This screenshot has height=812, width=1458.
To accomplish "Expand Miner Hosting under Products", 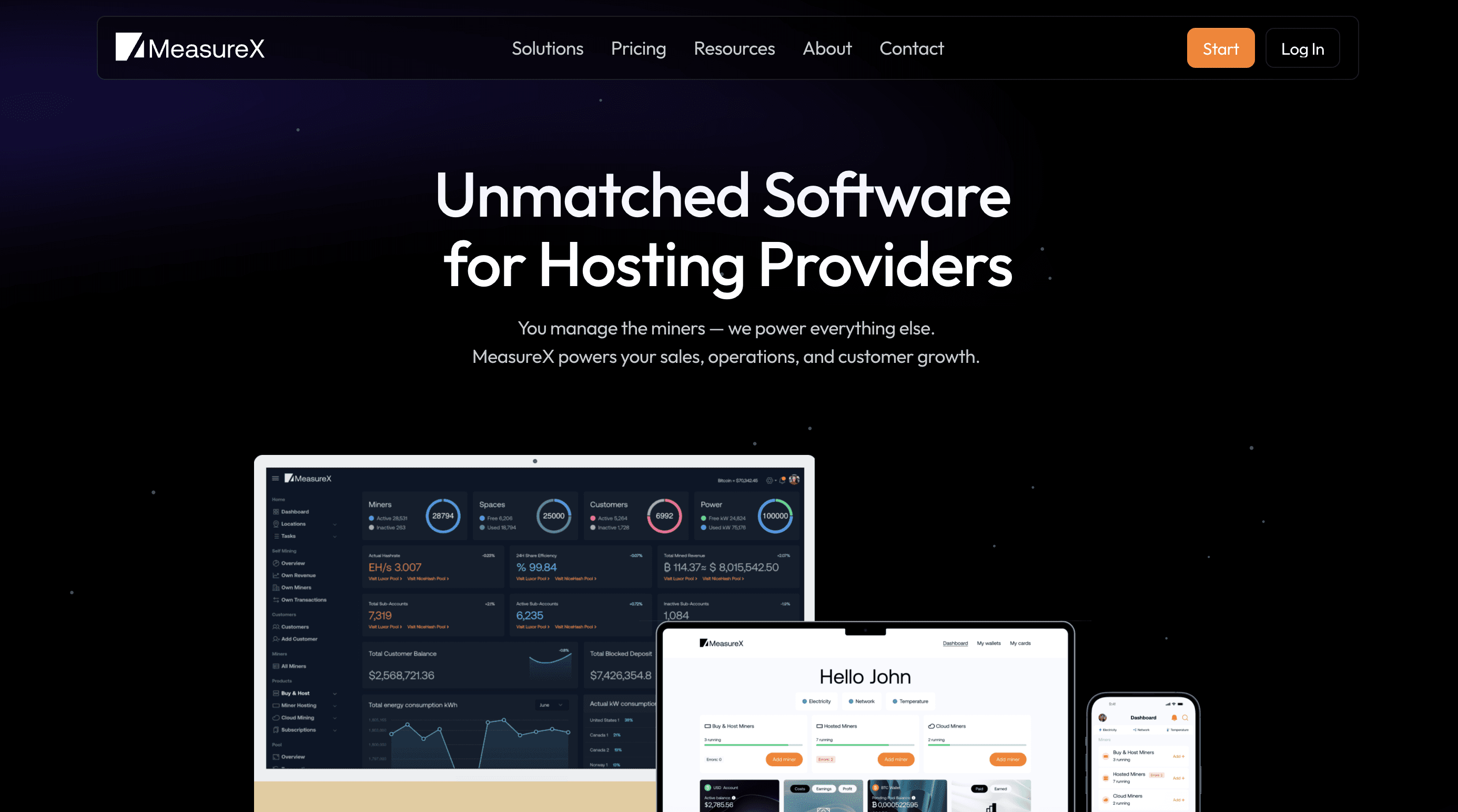I will [299, 706].
